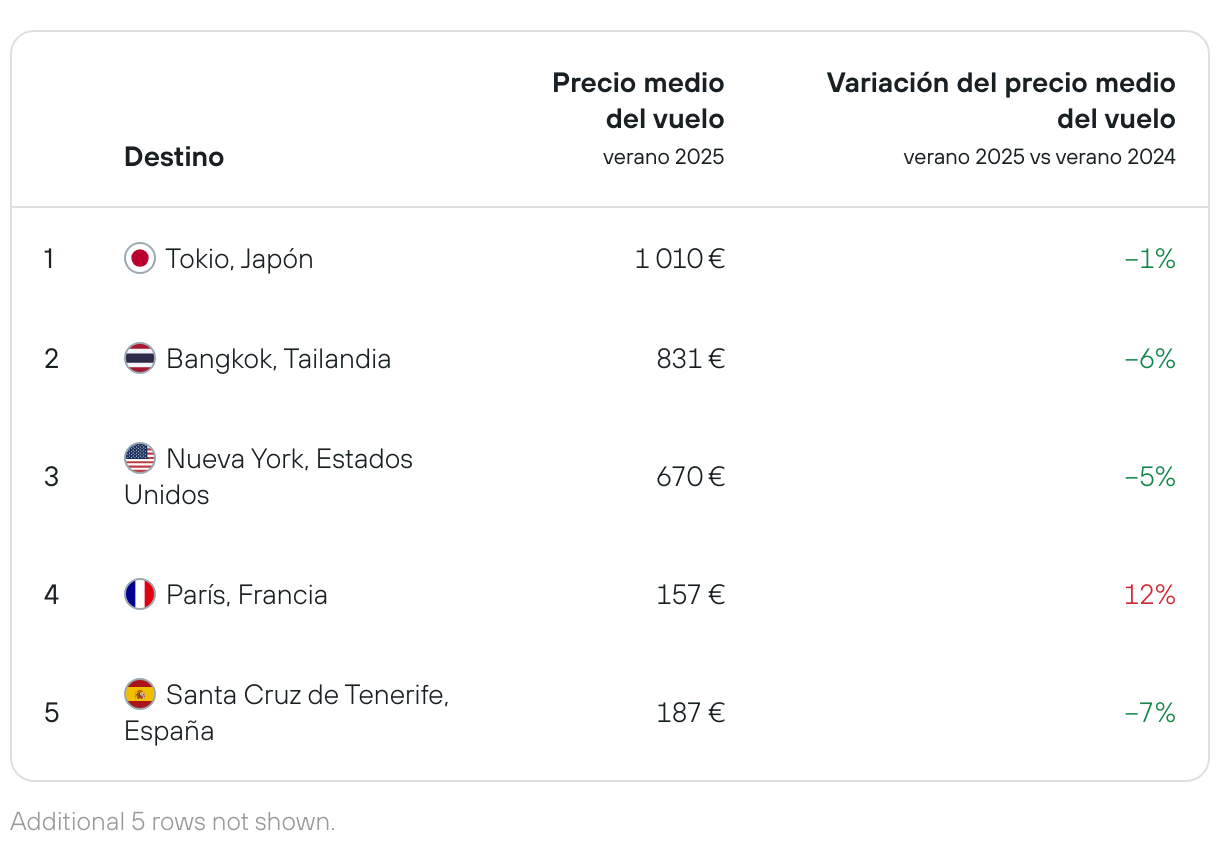Click the green −7% variation value
The width and height of the screenshot is (1220, 848).
click(1150, 713)
